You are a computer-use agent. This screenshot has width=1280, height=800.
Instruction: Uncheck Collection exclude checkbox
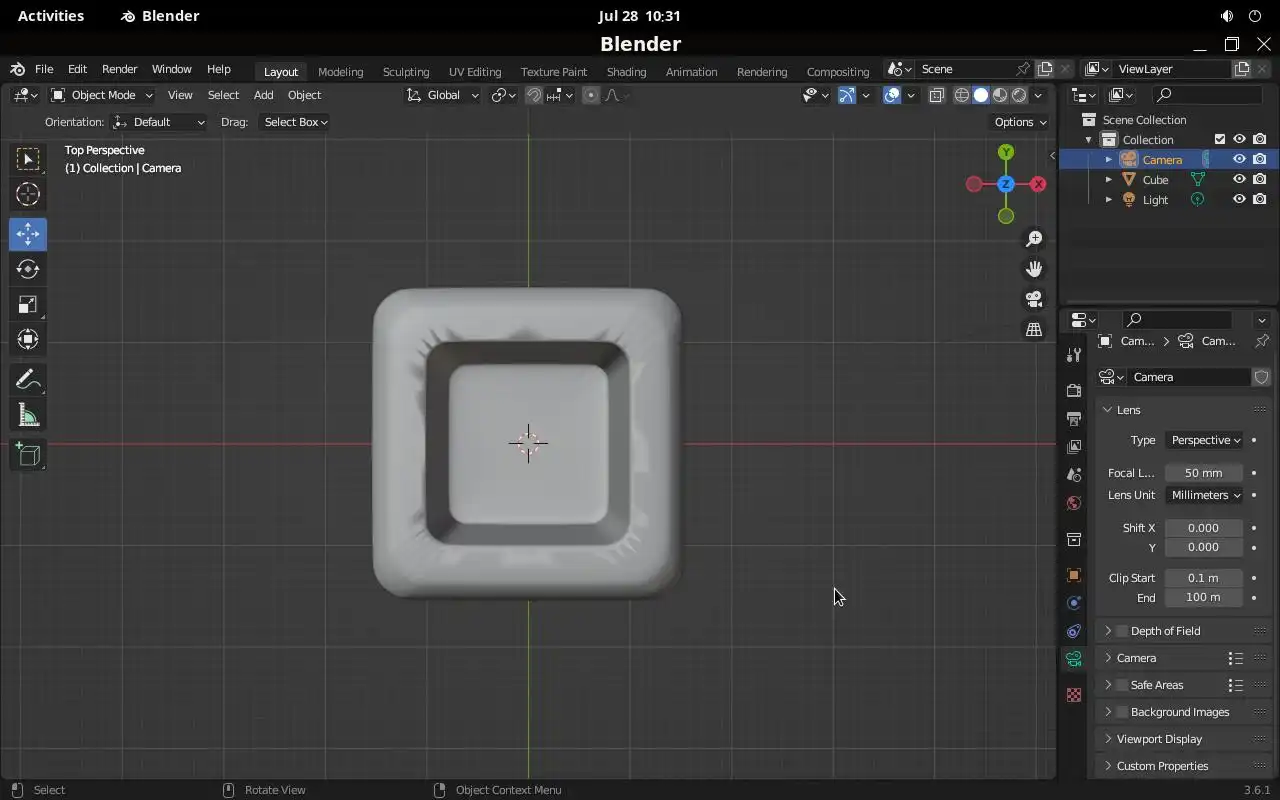[x=1219, y=139]
